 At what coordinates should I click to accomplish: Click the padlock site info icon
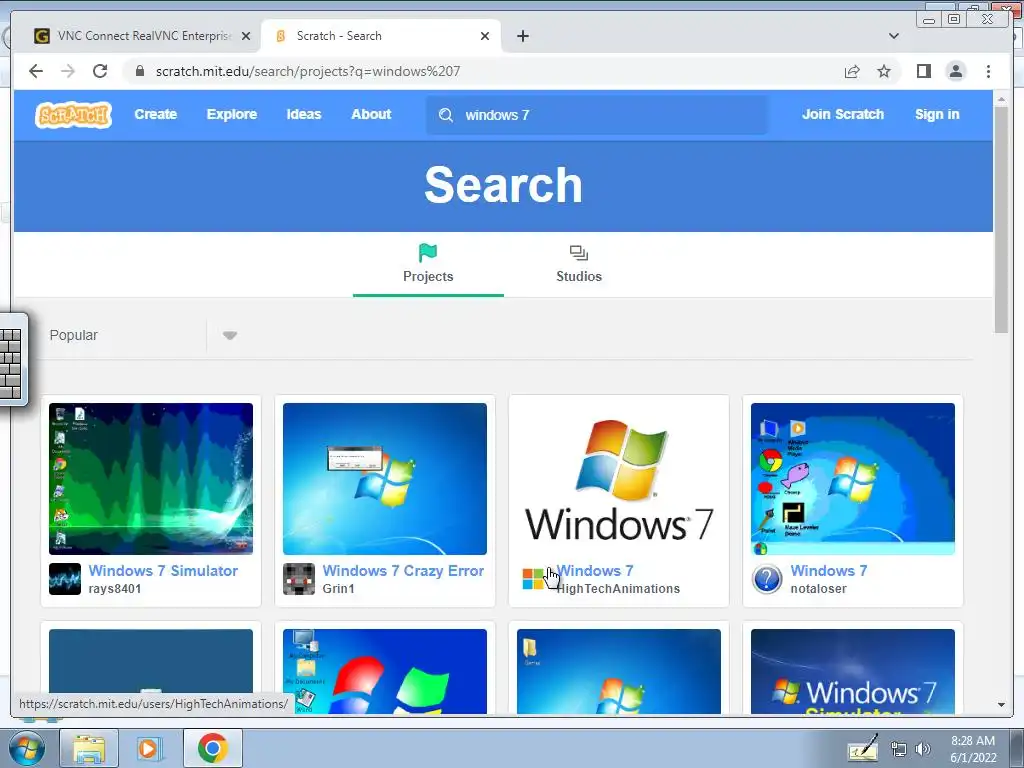point(139,71)
